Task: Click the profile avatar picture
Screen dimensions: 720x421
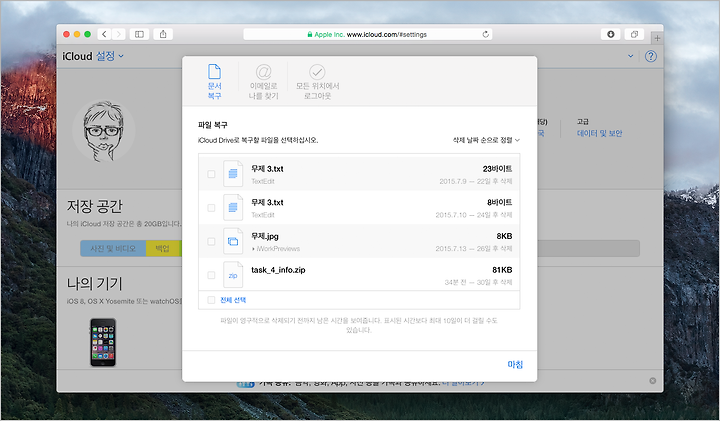Action: (x=104, y=131)
